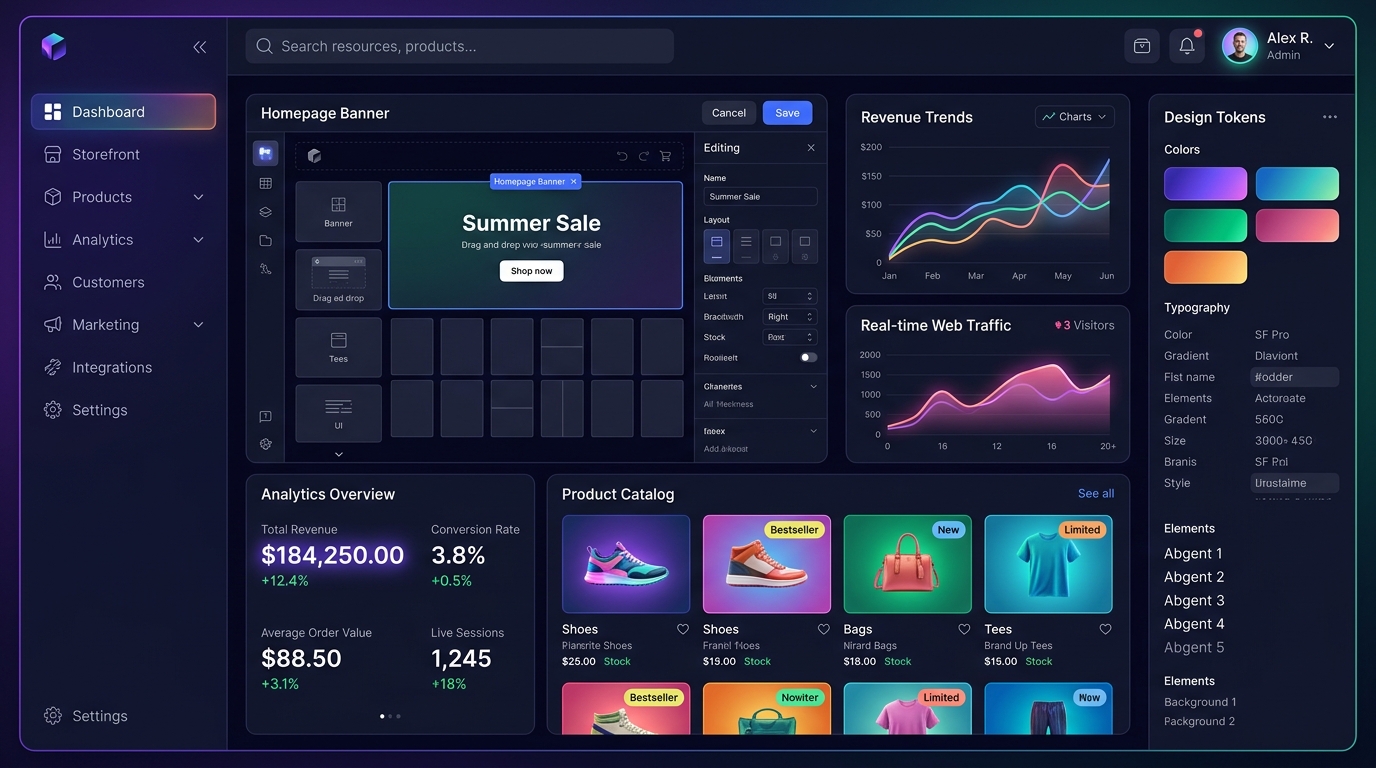This screenshot has height=768, width=1376.
Task: Open the three-dot menu in Design Tokens
Action: click(x=1330, y=117)
